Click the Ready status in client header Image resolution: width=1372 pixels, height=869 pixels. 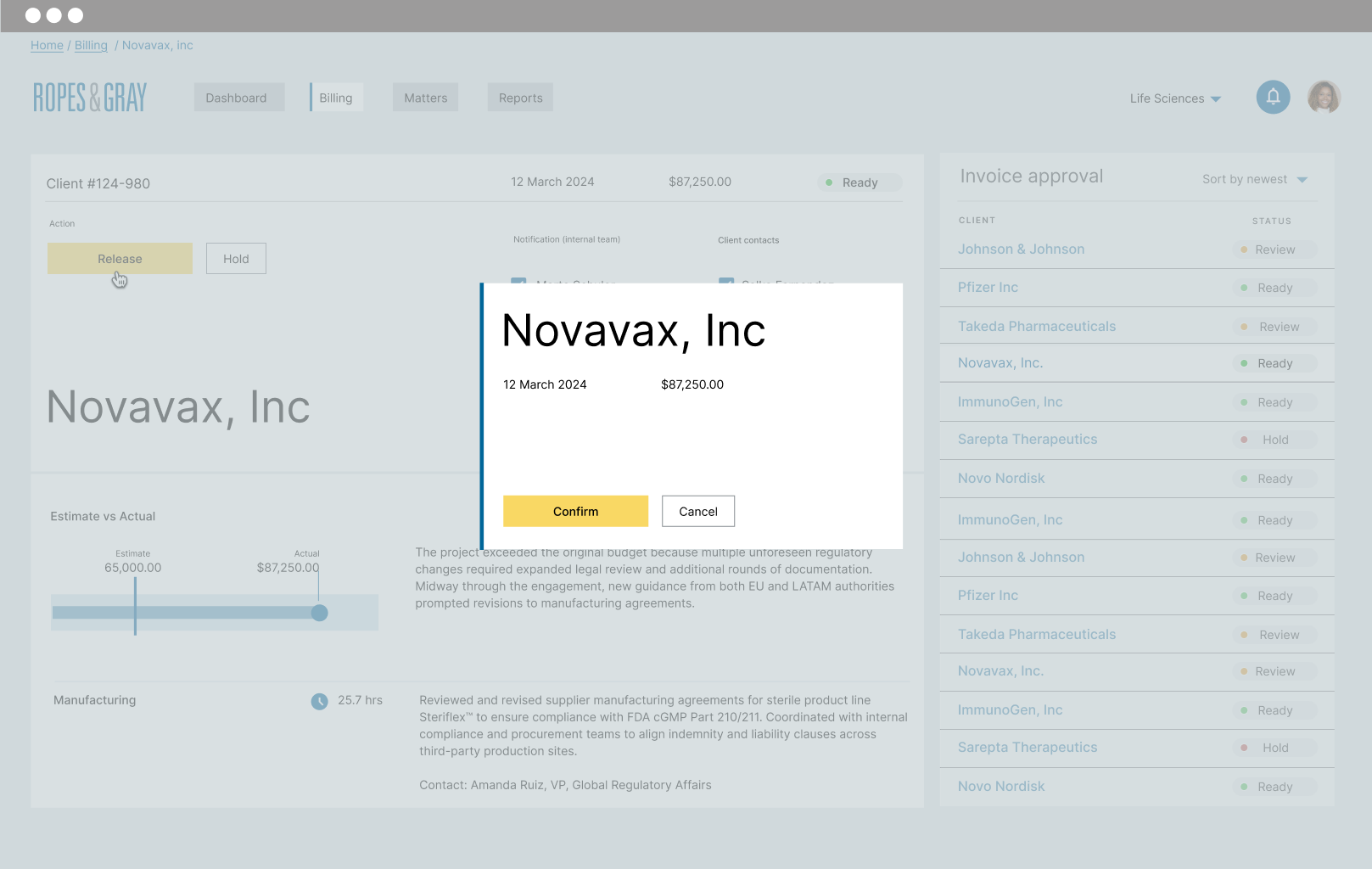pyautogui.click(x=859, y=182)
